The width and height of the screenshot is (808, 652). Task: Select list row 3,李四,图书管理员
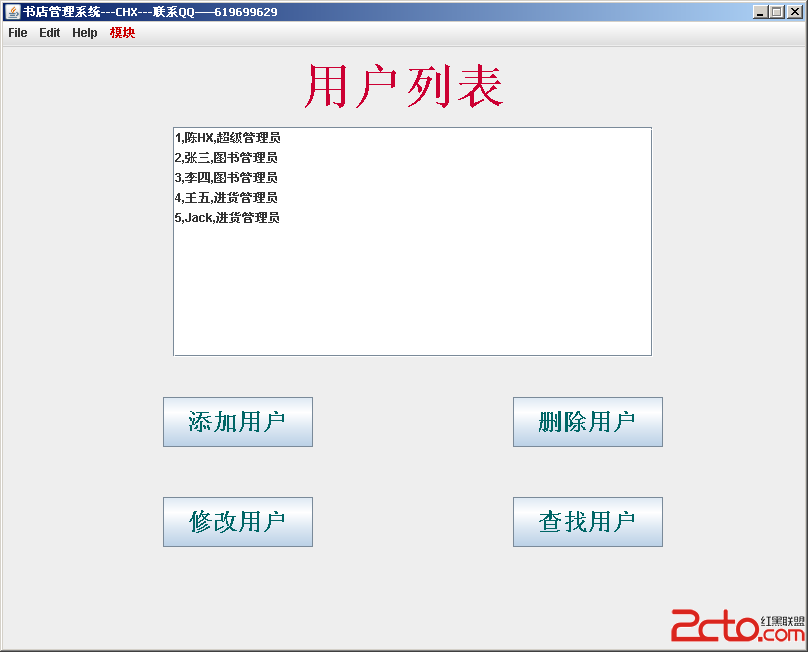(x=412, y=178)
